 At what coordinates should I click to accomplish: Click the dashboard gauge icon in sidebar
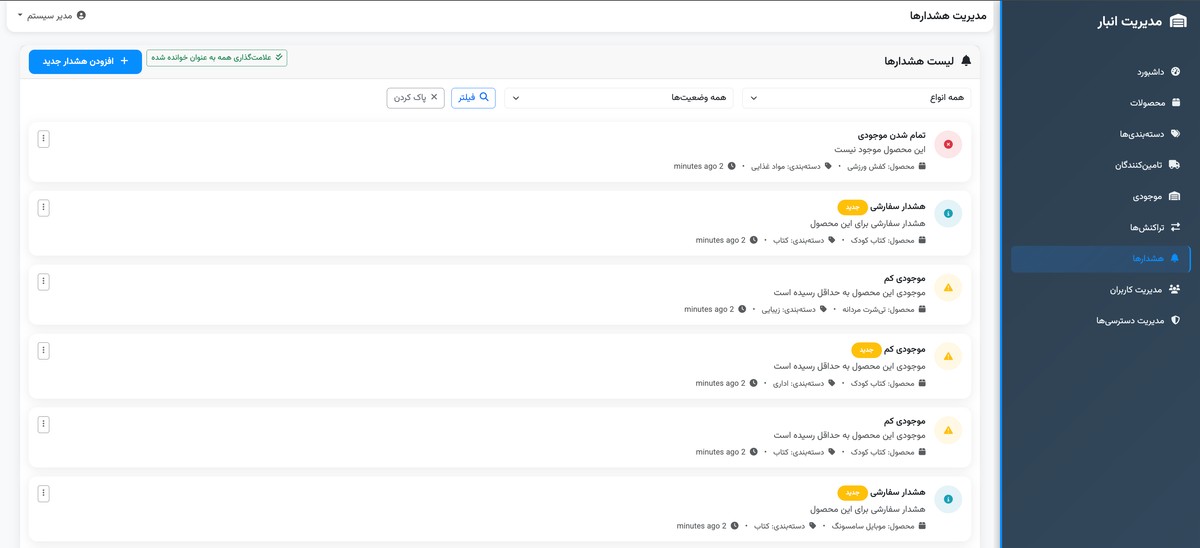point(1175,71)
